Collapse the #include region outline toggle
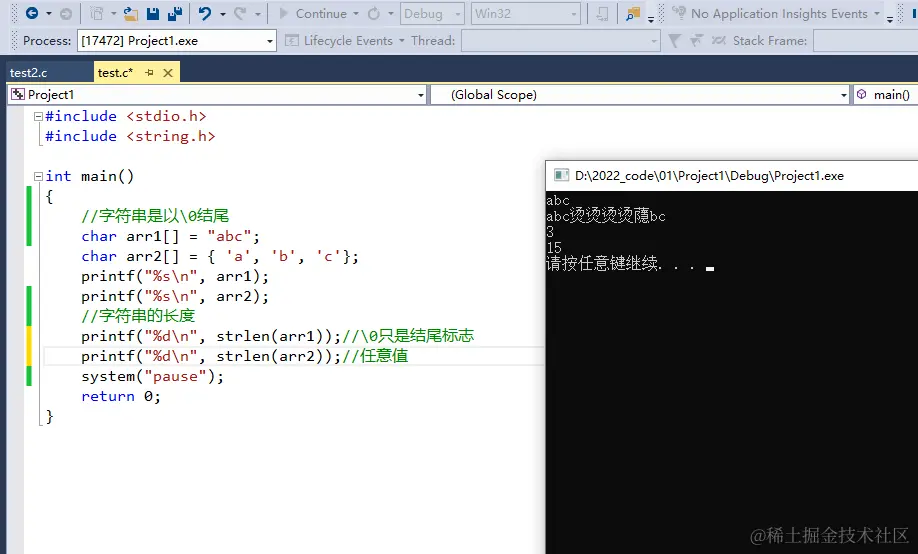Image resolution: width=918 pixels, height=554 pixels. (38, 117)
